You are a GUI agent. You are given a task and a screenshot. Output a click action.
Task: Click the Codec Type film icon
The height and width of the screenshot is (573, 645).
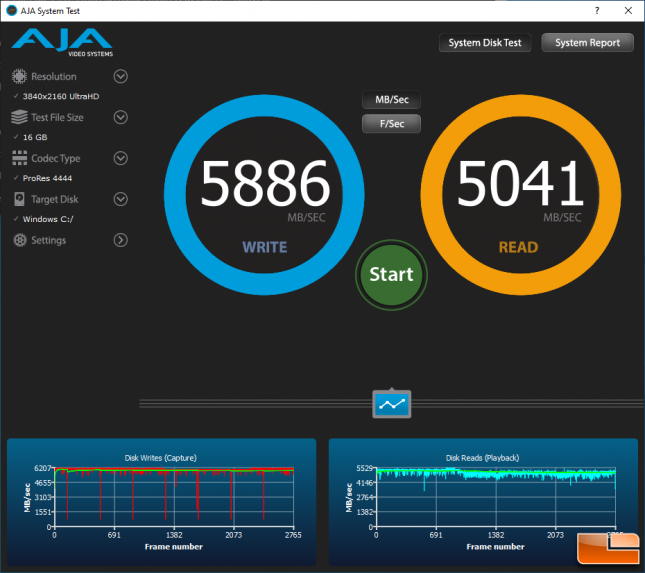pyautogui.click(x=19, y=158)
